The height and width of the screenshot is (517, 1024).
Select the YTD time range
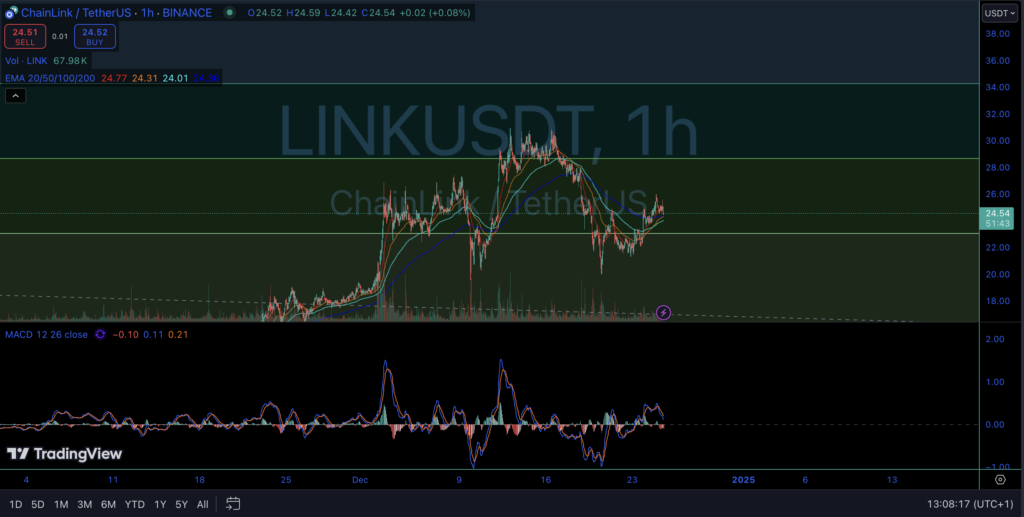135,504
